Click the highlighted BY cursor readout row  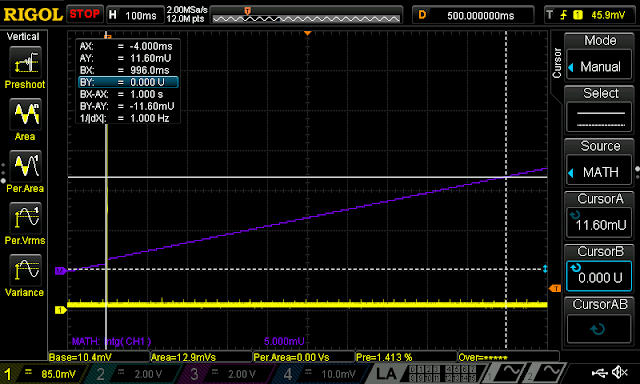128,82
